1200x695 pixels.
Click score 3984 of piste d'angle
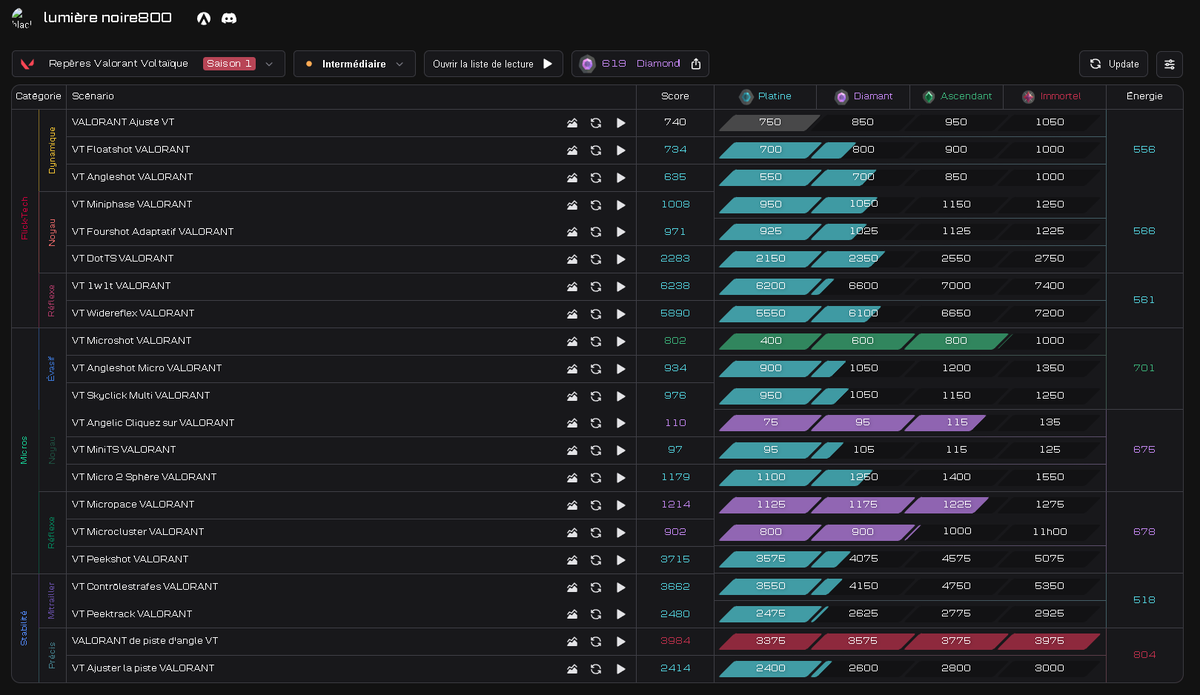pos(675,641)
